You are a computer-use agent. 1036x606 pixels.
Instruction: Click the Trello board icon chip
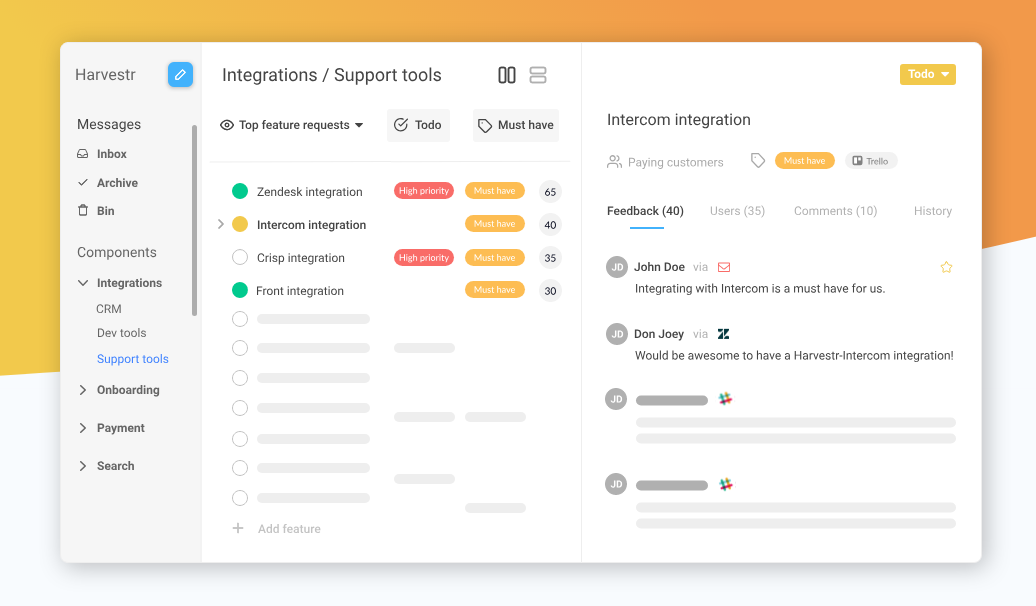click(x=857, y=161)
